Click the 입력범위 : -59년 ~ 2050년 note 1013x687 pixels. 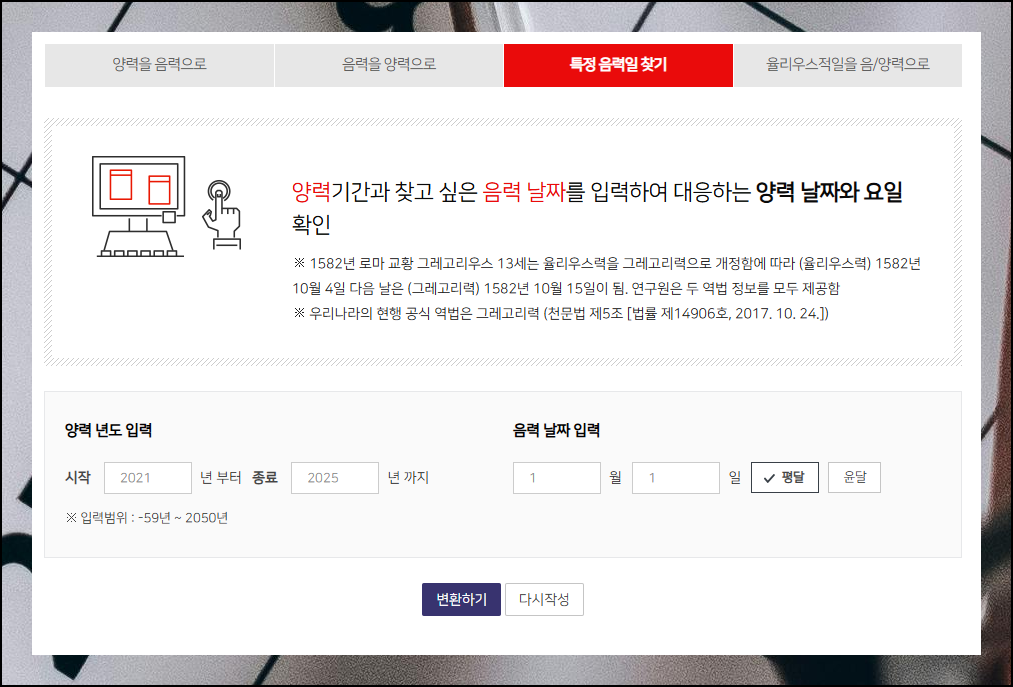tap(147, 518)
